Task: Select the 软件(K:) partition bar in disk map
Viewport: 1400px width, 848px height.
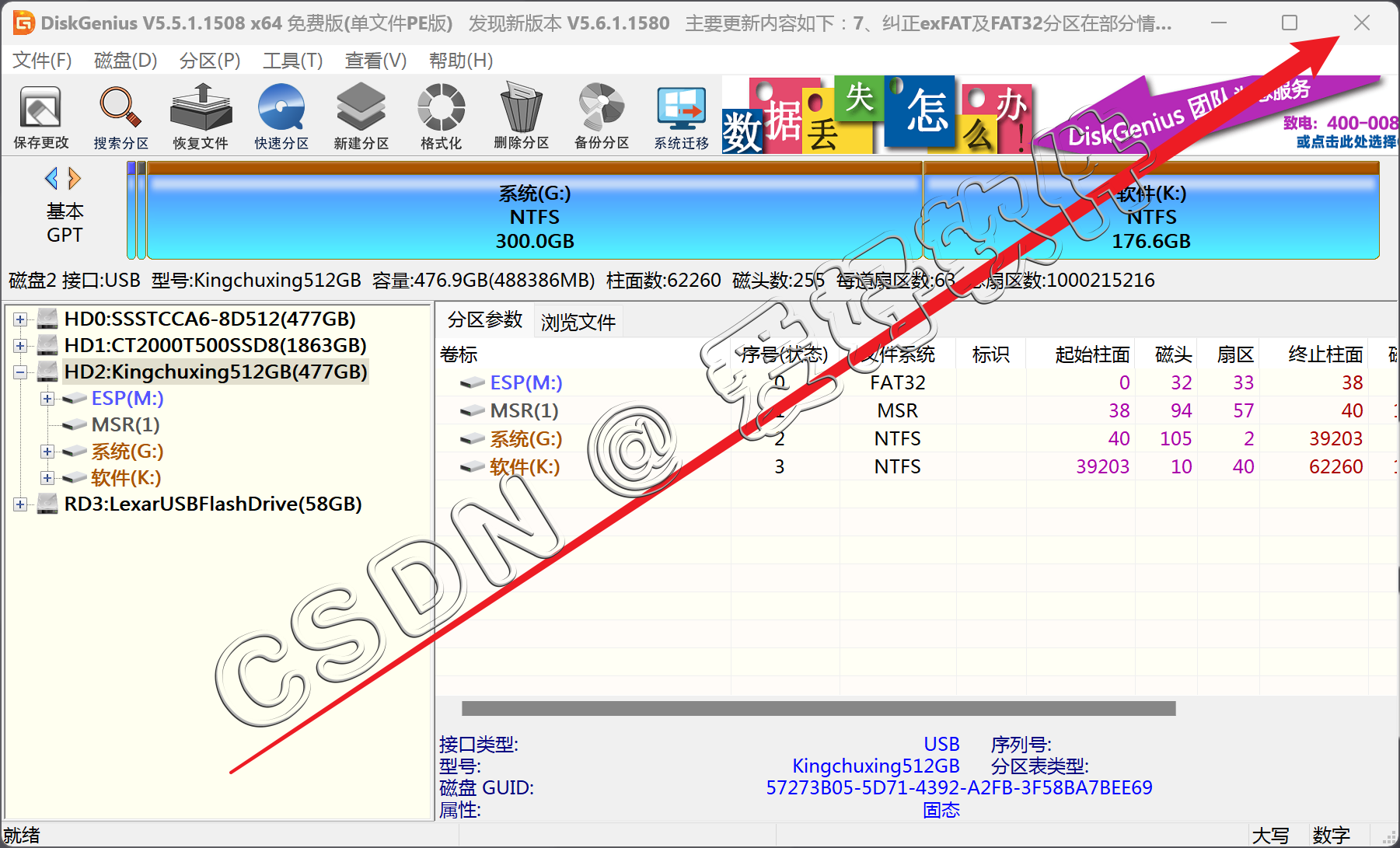Action: tap(1151, 211)
